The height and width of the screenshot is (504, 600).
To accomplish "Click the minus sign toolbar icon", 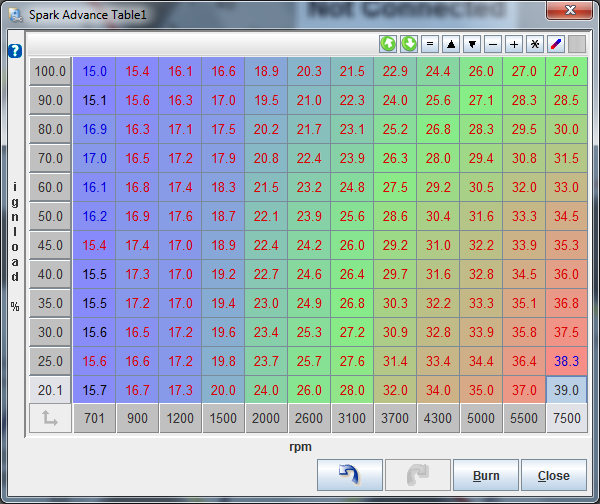I will pyautogui.click(x=492, y=44).
